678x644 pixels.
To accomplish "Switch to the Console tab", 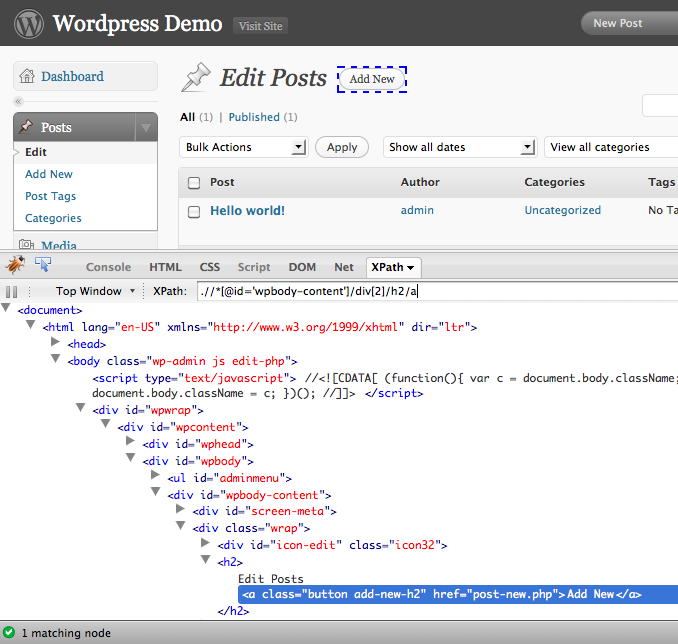I will click(108, 267).
